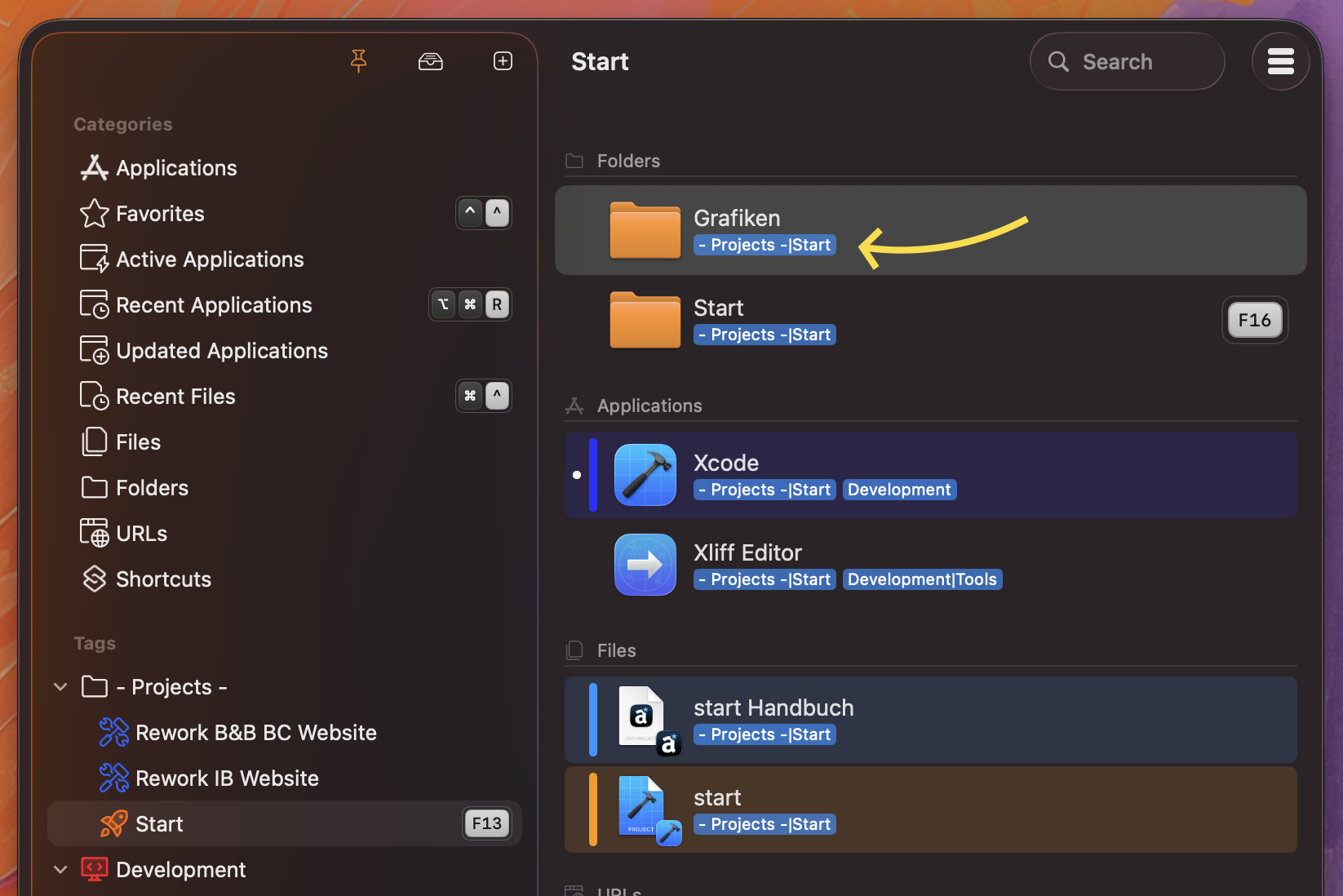The width and height of the screenshot is (1343, 896).
Task: Click the orange pin icon
Action: click(358, 61)
